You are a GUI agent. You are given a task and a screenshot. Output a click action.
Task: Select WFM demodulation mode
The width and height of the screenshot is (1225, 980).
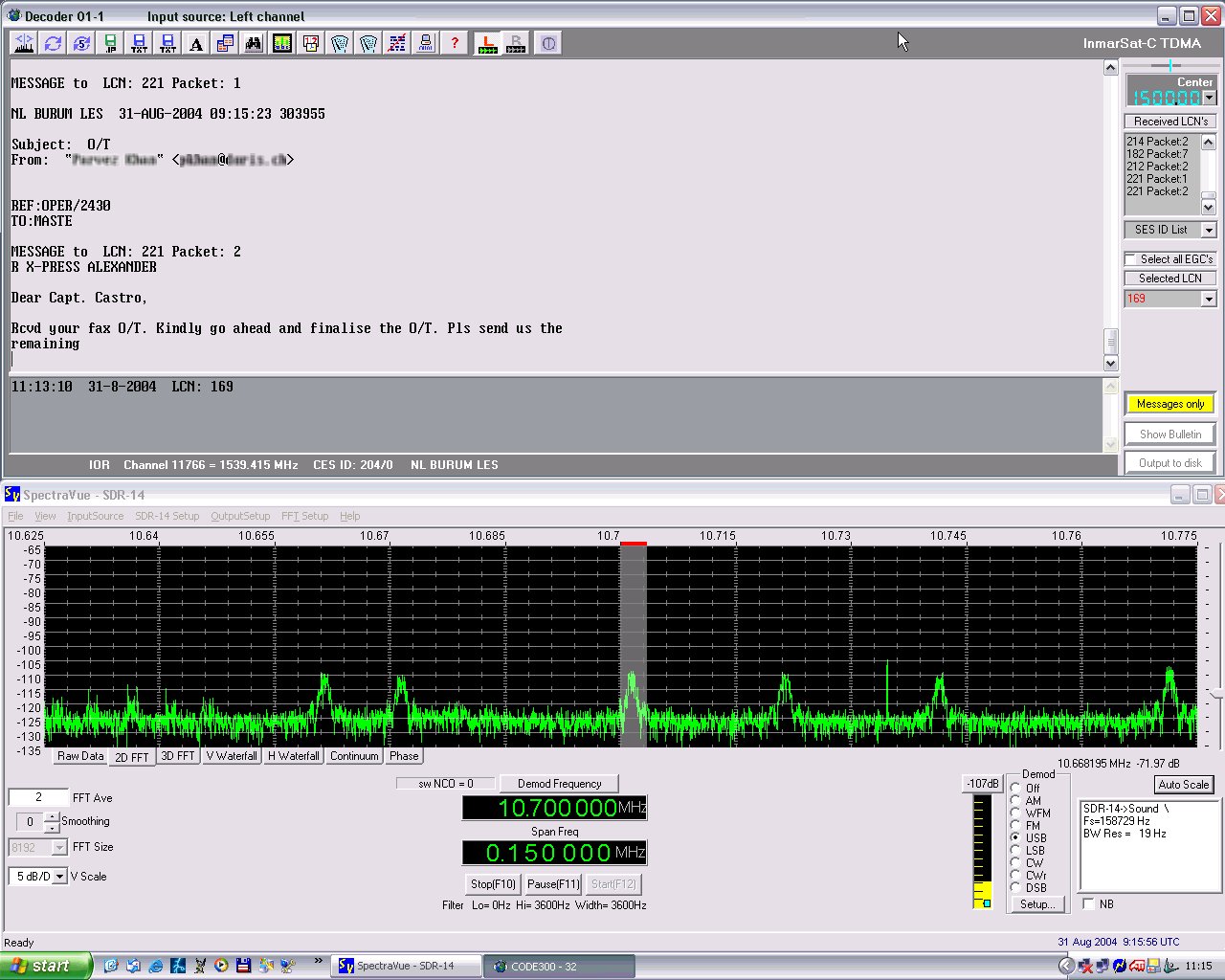1015,813
